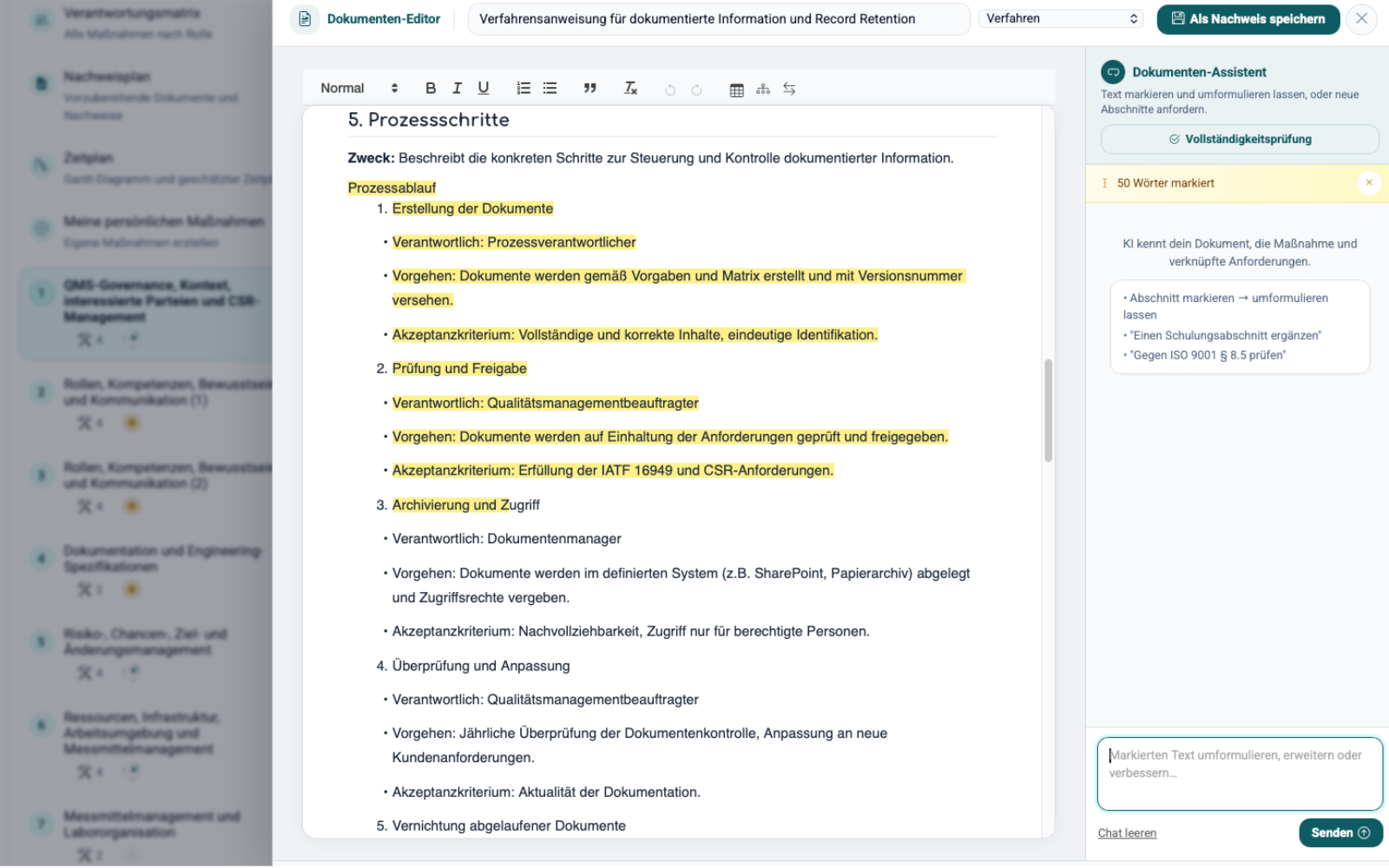Click the Als Nachweis speichern button

click(x=1247, y=18)
